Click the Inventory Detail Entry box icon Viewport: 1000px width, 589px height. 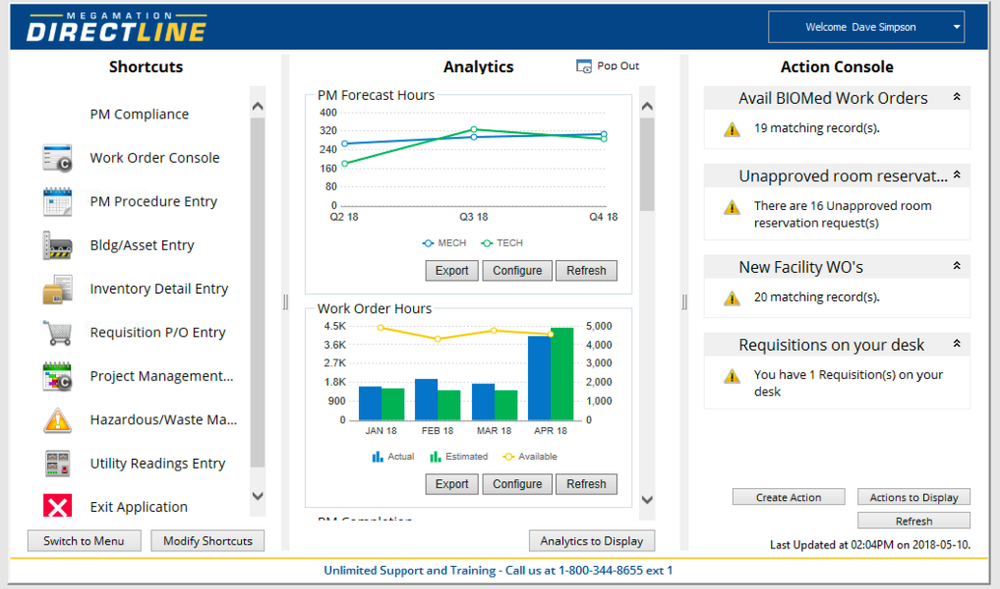click(x=57, y=289)
